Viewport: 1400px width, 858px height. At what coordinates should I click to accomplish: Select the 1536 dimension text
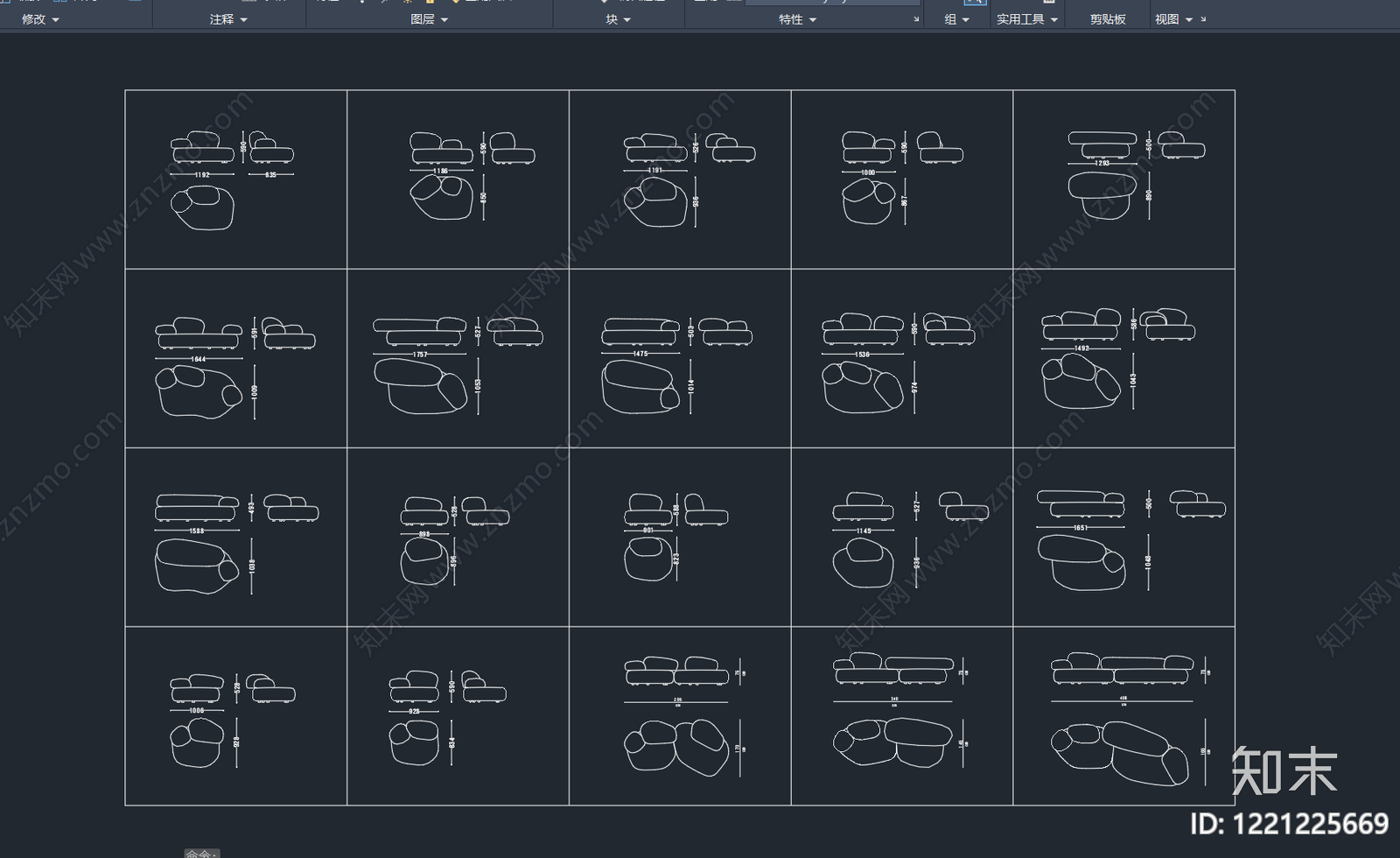863,355
